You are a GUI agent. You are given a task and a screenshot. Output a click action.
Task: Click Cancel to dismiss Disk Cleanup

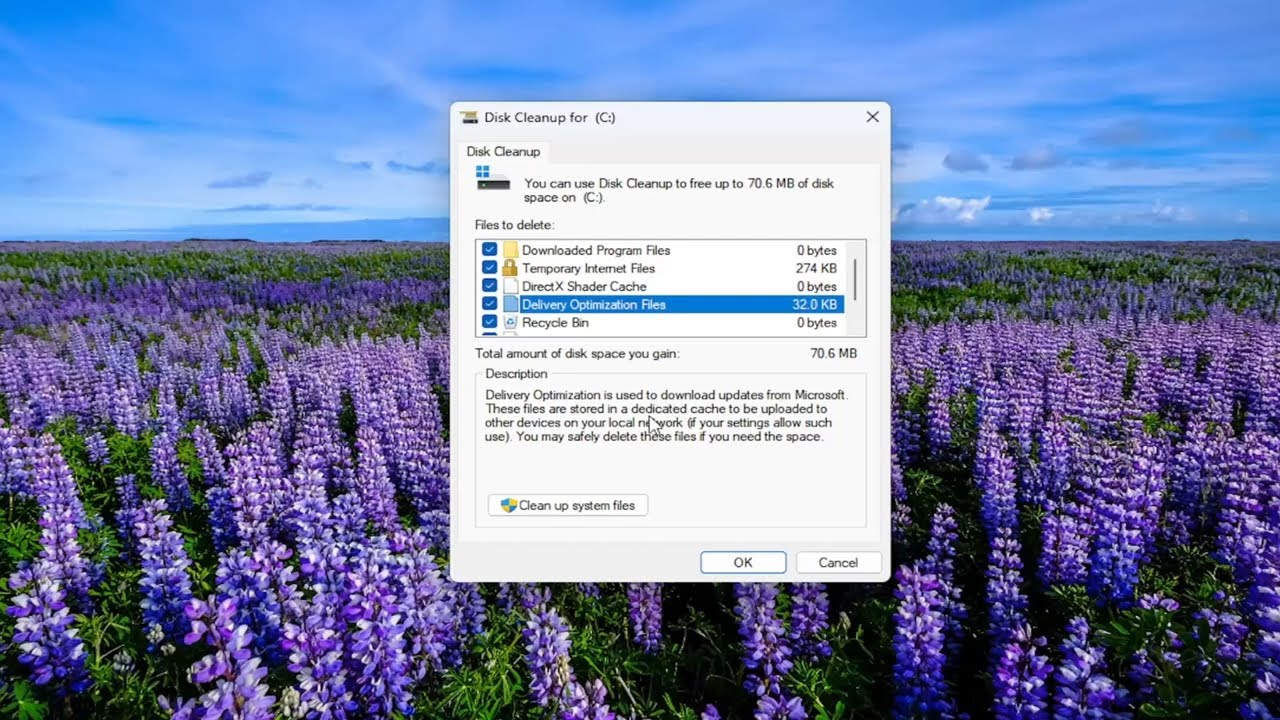pos(838,562)
